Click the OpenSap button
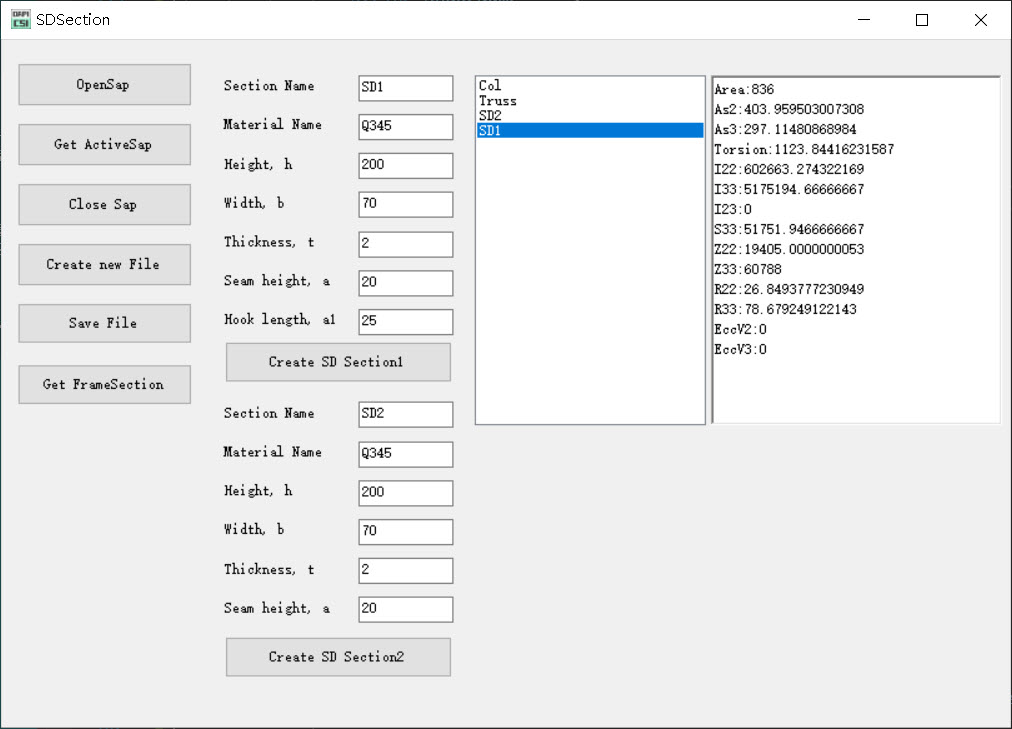1012x729 pixels. point(105,85)
